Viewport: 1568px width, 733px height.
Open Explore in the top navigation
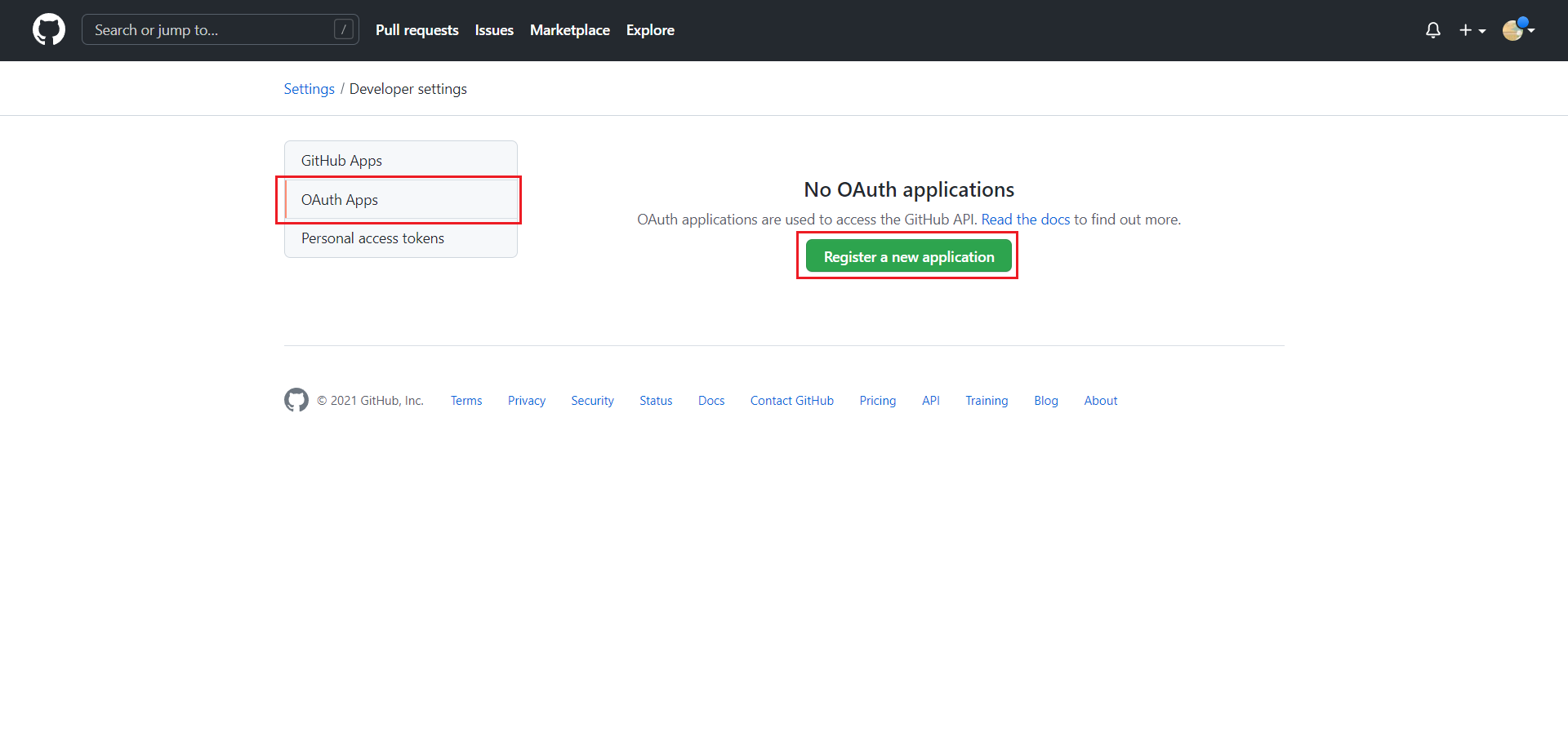(x=650, y=30)
